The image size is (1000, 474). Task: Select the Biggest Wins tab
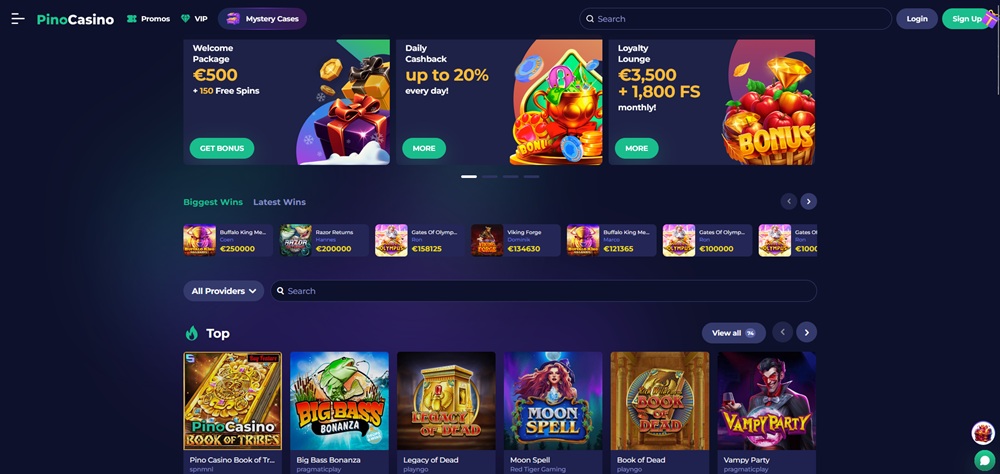213,202
